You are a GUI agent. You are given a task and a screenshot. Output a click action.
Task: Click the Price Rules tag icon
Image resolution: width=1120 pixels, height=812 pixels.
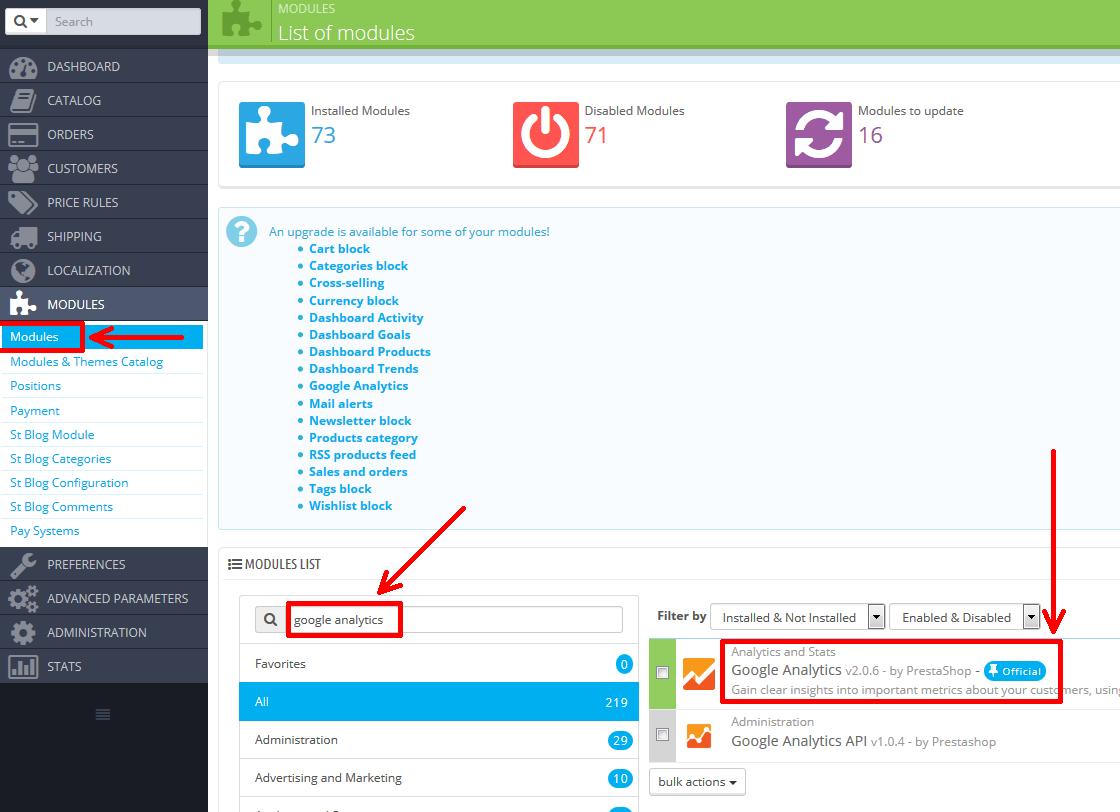coord(23,203)
